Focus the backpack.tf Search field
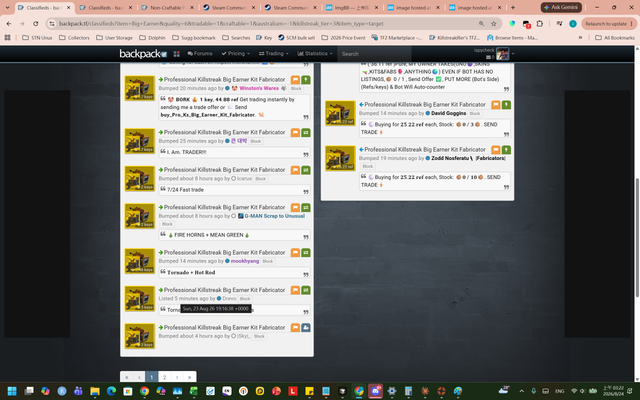The image size is (640, 400). (x=374, y=54)
